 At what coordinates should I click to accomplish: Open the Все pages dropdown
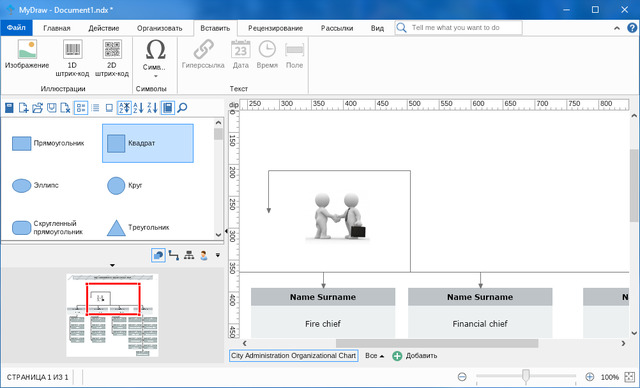click(x=374, y=356)
